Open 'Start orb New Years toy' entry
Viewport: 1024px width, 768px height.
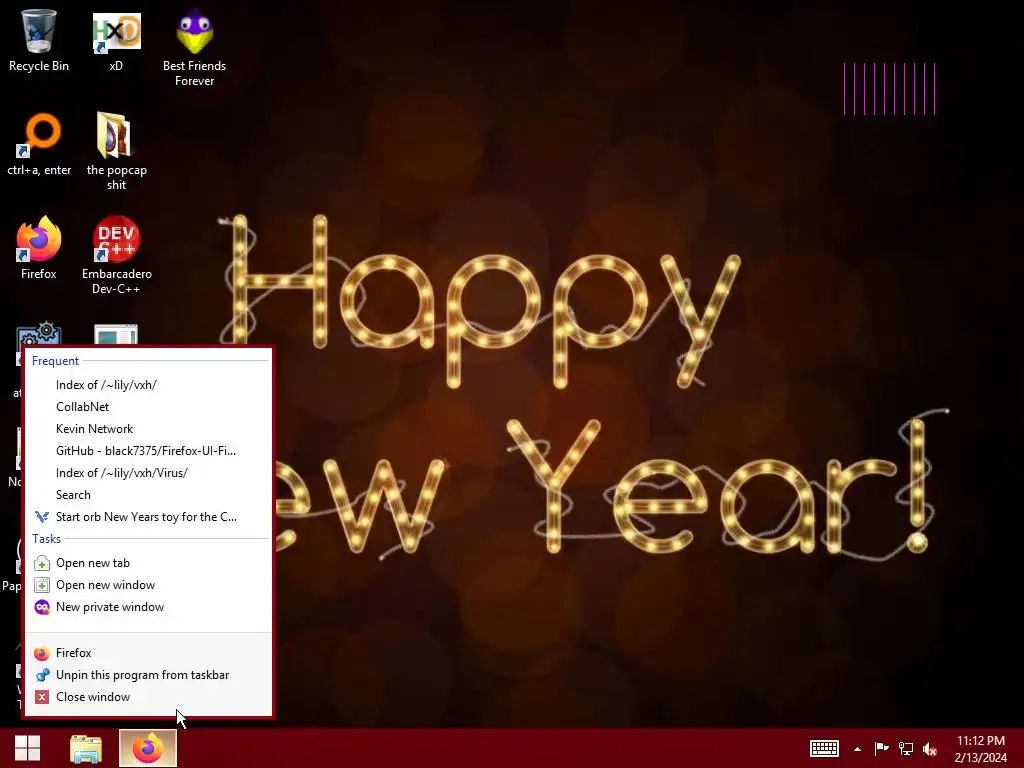[148, 517]
